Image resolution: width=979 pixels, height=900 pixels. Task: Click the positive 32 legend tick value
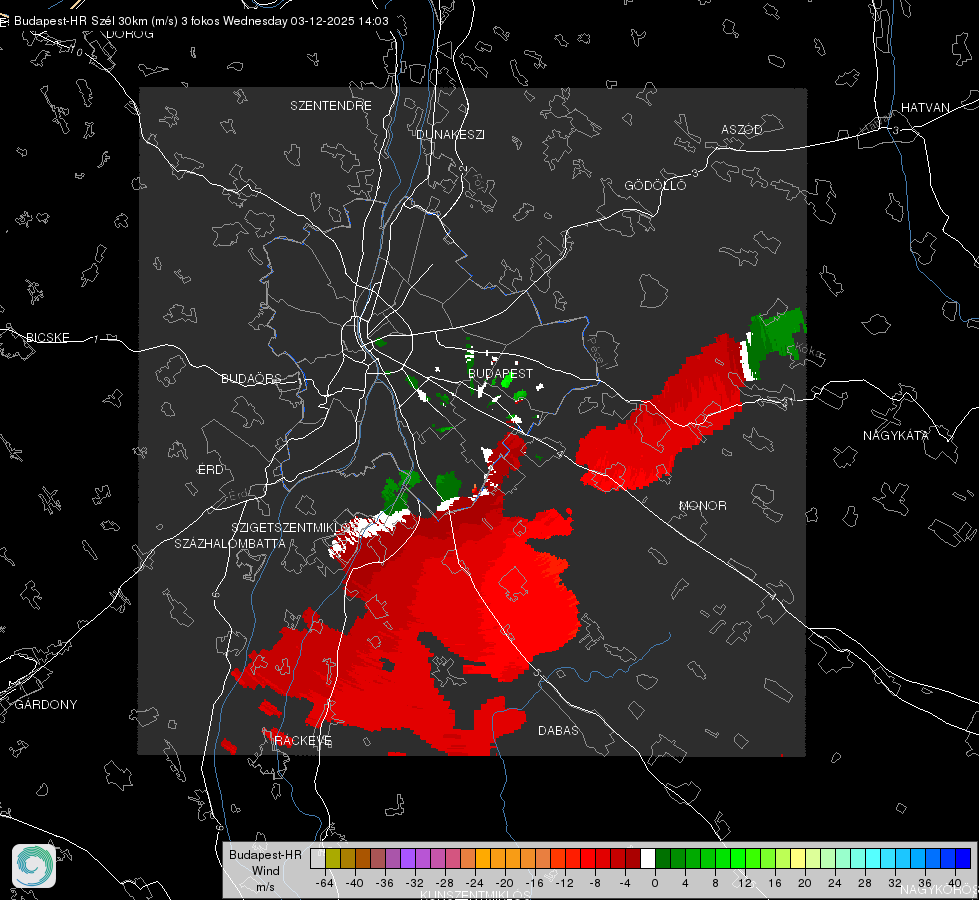pos(895,883)
